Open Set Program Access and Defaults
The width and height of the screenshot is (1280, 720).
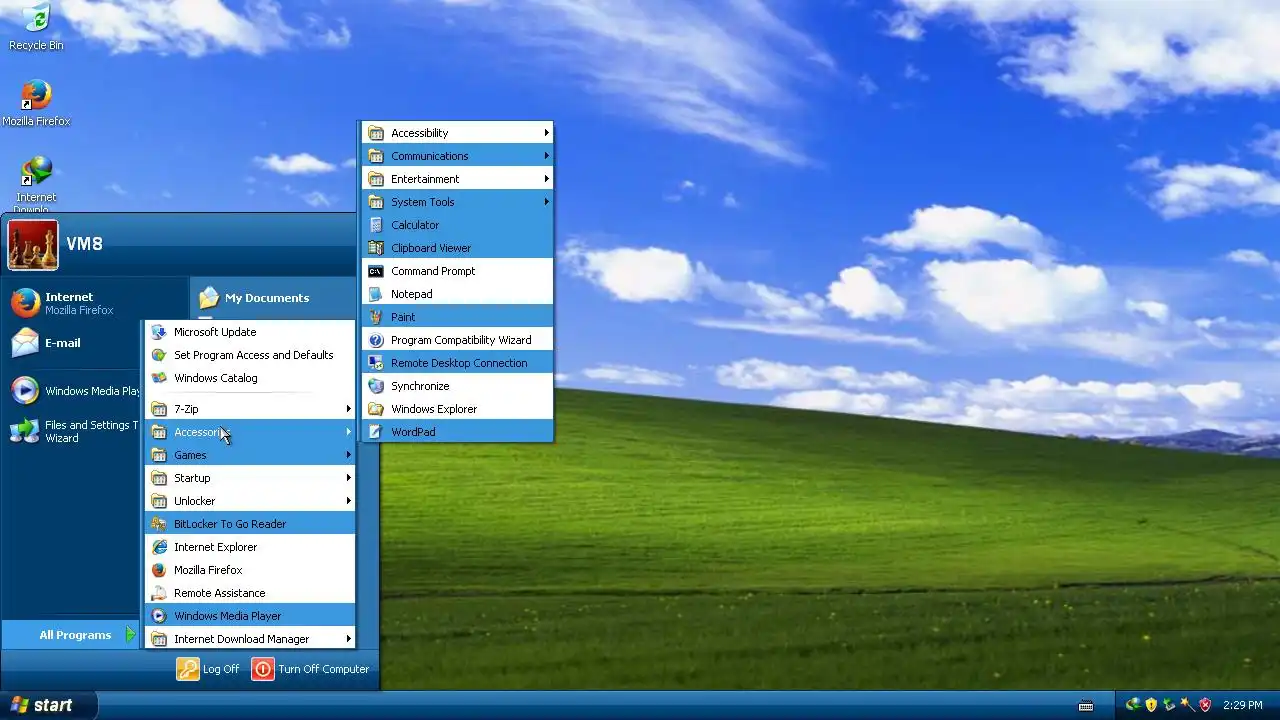(x=250, y=355)
